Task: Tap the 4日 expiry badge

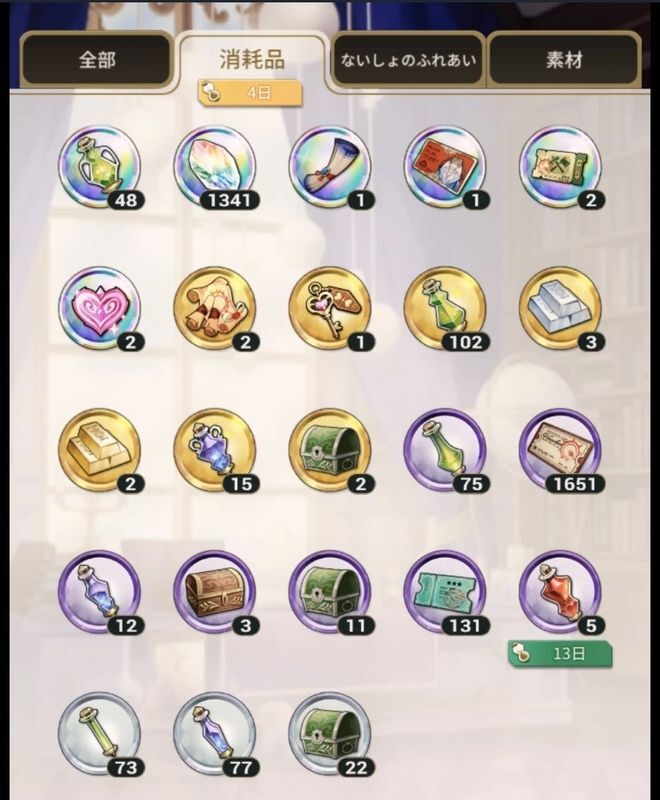Action: [250, 93]
